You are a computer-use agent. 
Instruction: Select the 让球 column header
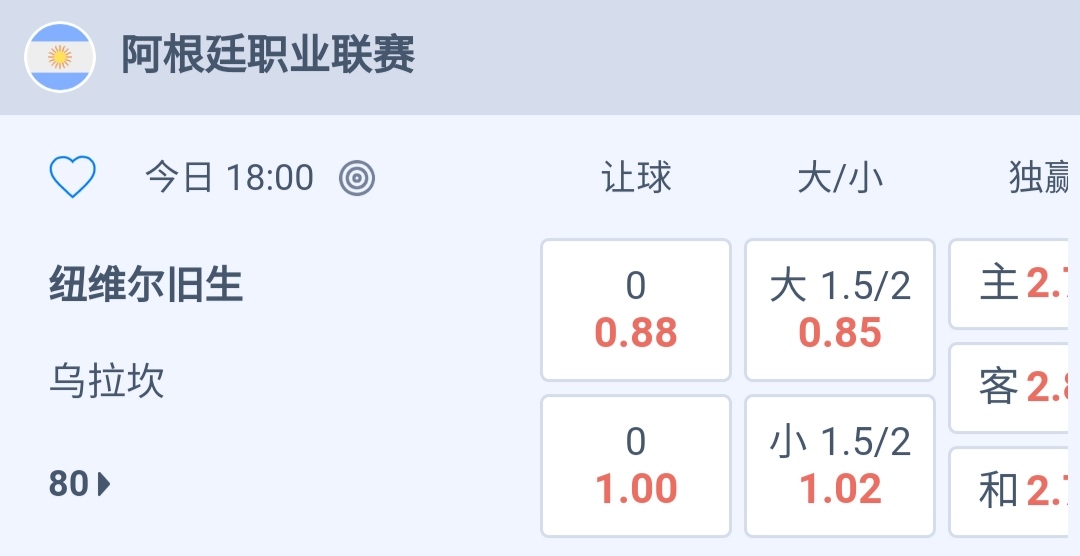636,178
